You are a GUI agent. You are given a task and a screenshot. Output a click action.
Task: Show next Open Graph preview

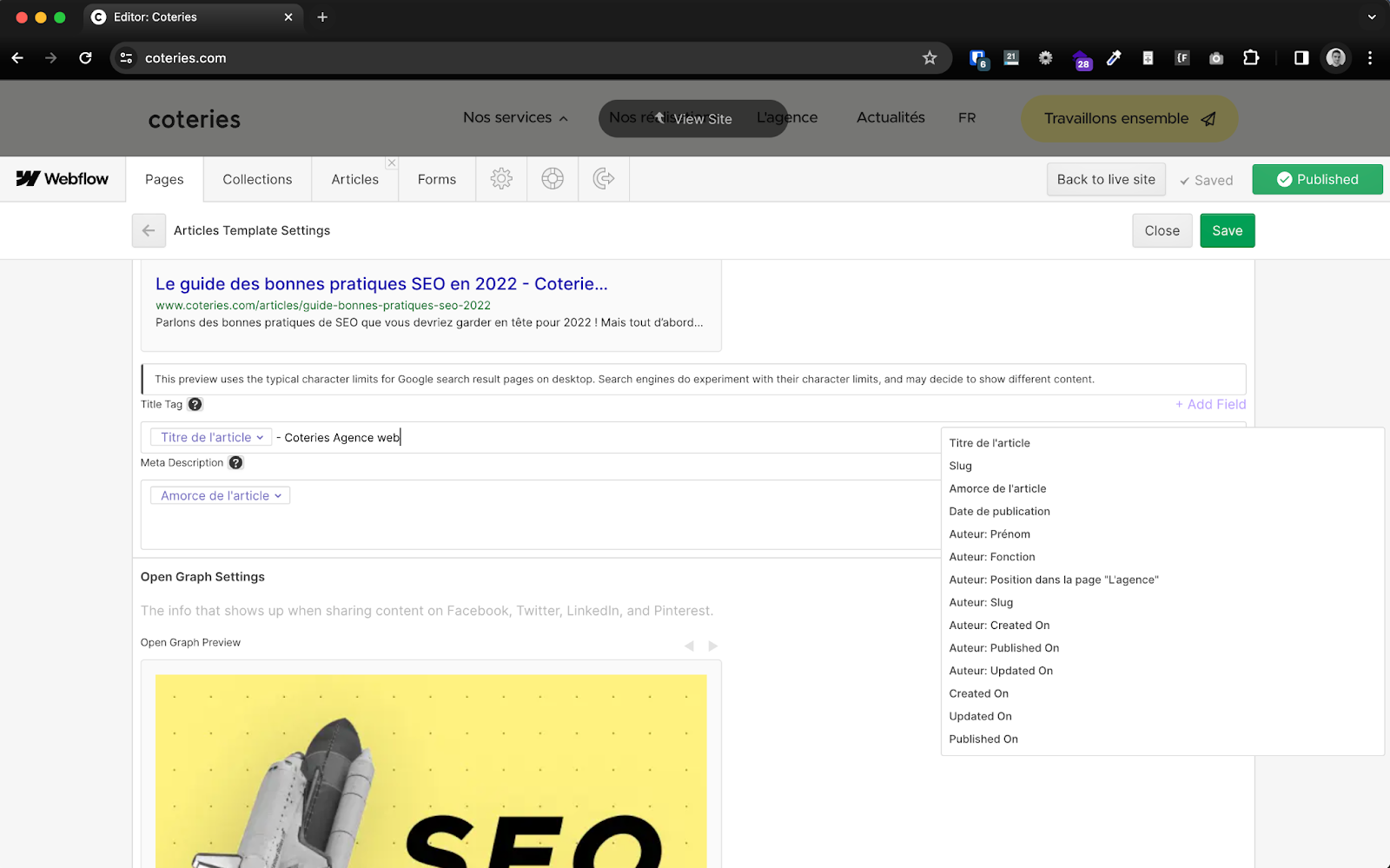713,646
